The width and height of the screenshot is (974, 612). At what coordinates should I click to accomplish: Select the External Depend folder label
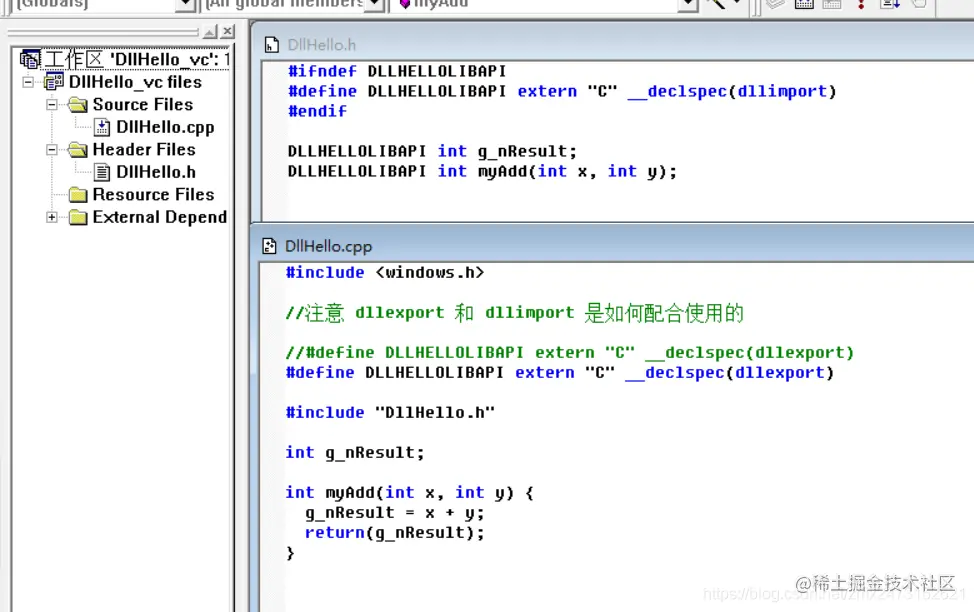(x=160, y=217)
